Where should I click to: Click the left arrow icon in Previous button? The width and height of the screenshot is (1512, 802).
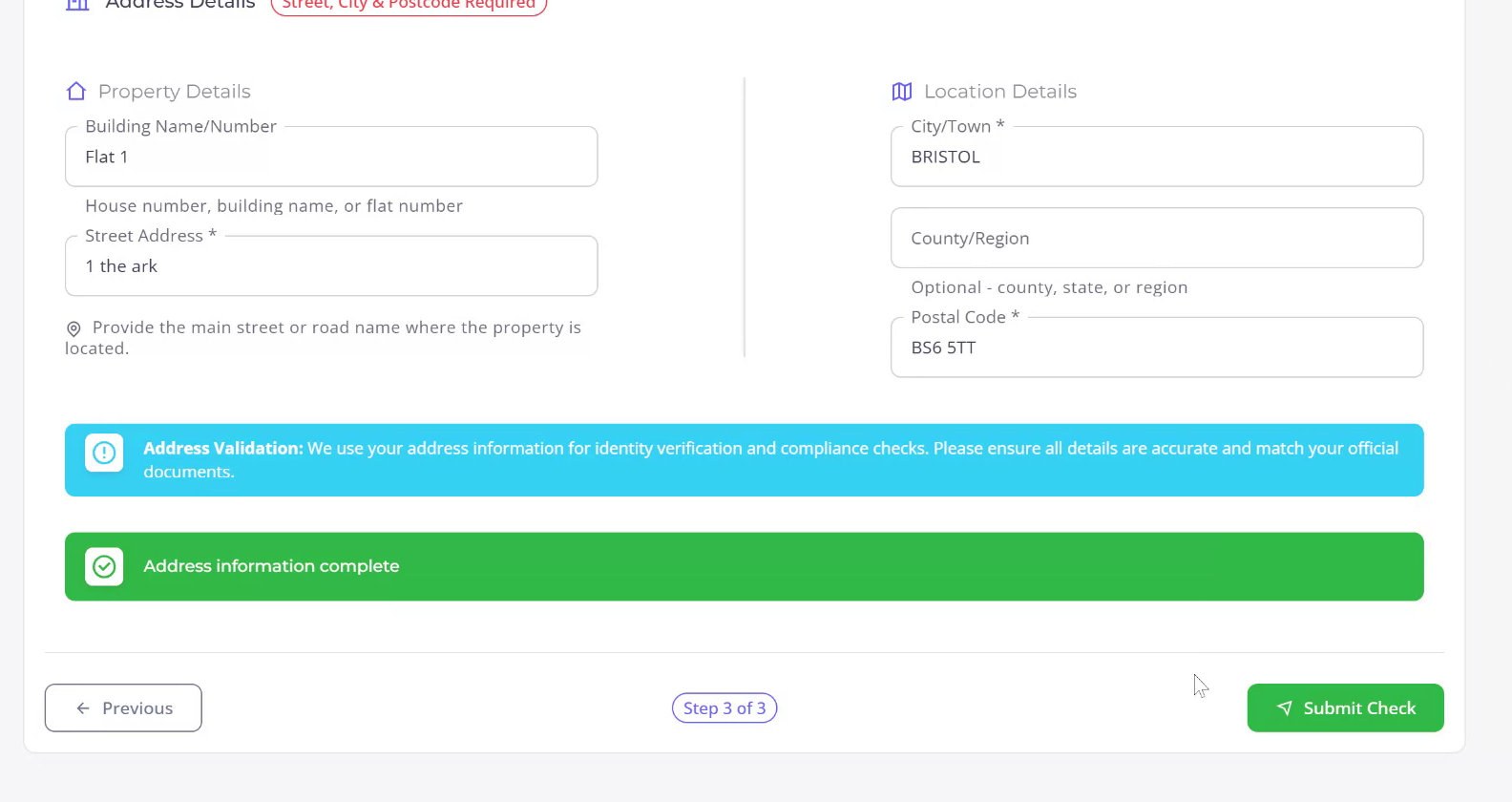tap(83, 708)
